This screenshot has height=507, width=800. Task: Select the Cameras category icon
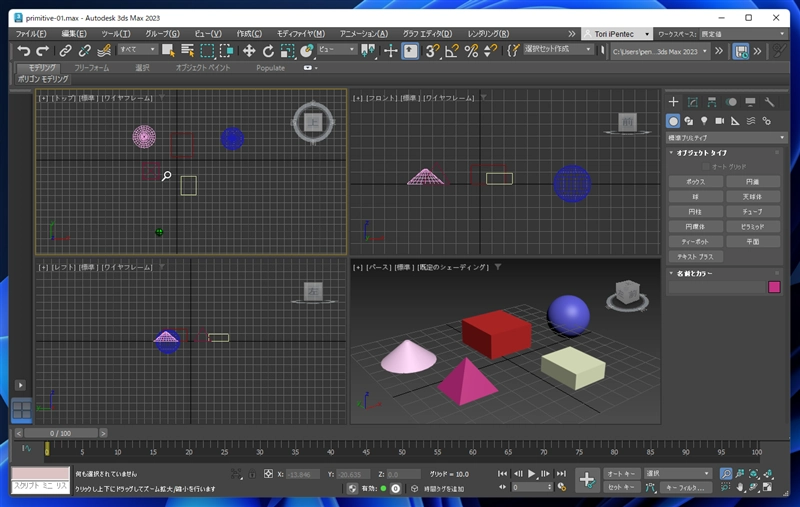[x=719, y=121]
